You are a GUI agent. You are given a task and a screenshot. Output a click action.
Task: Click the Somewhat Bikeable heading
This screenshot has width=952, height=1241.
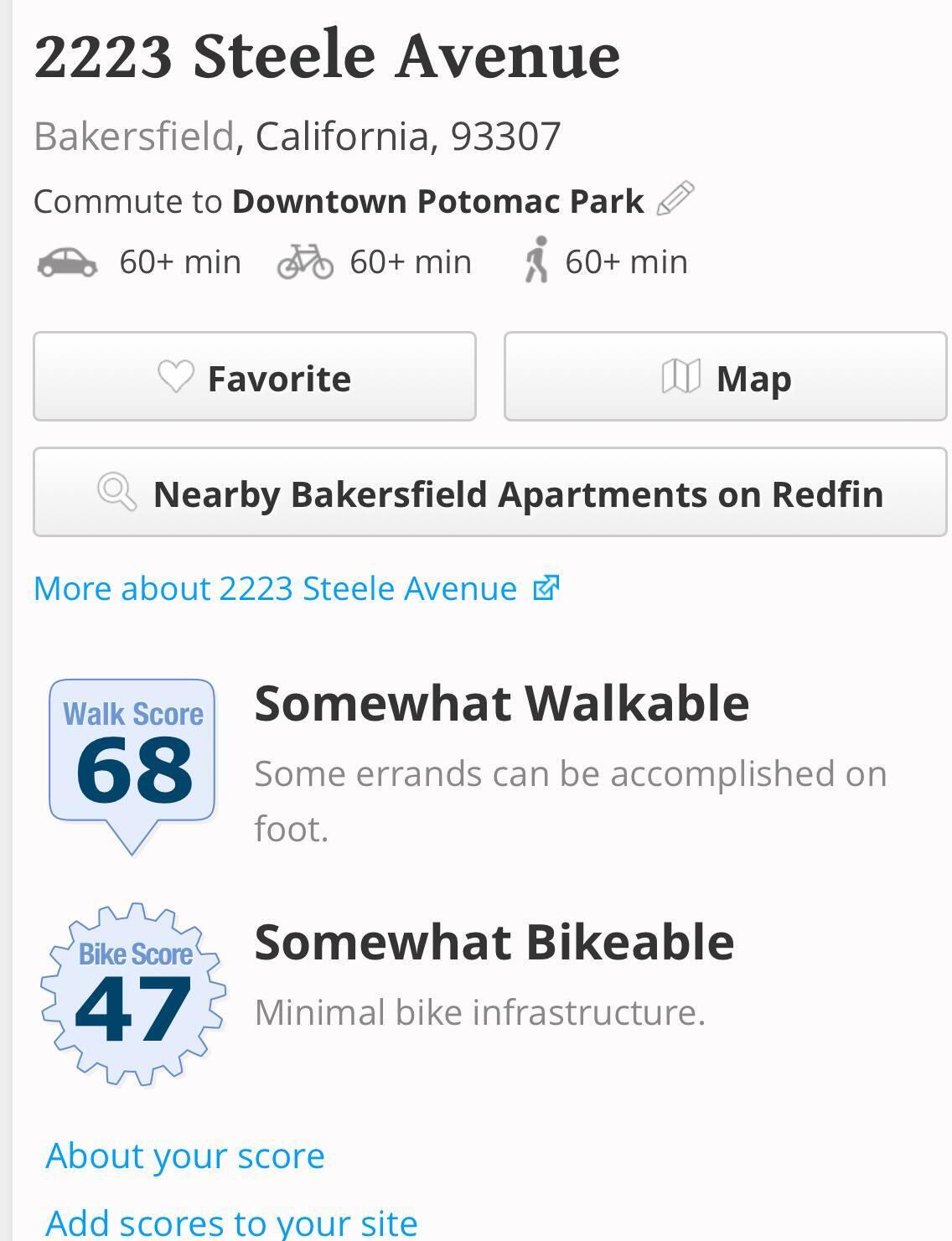(x=494, y=941)
